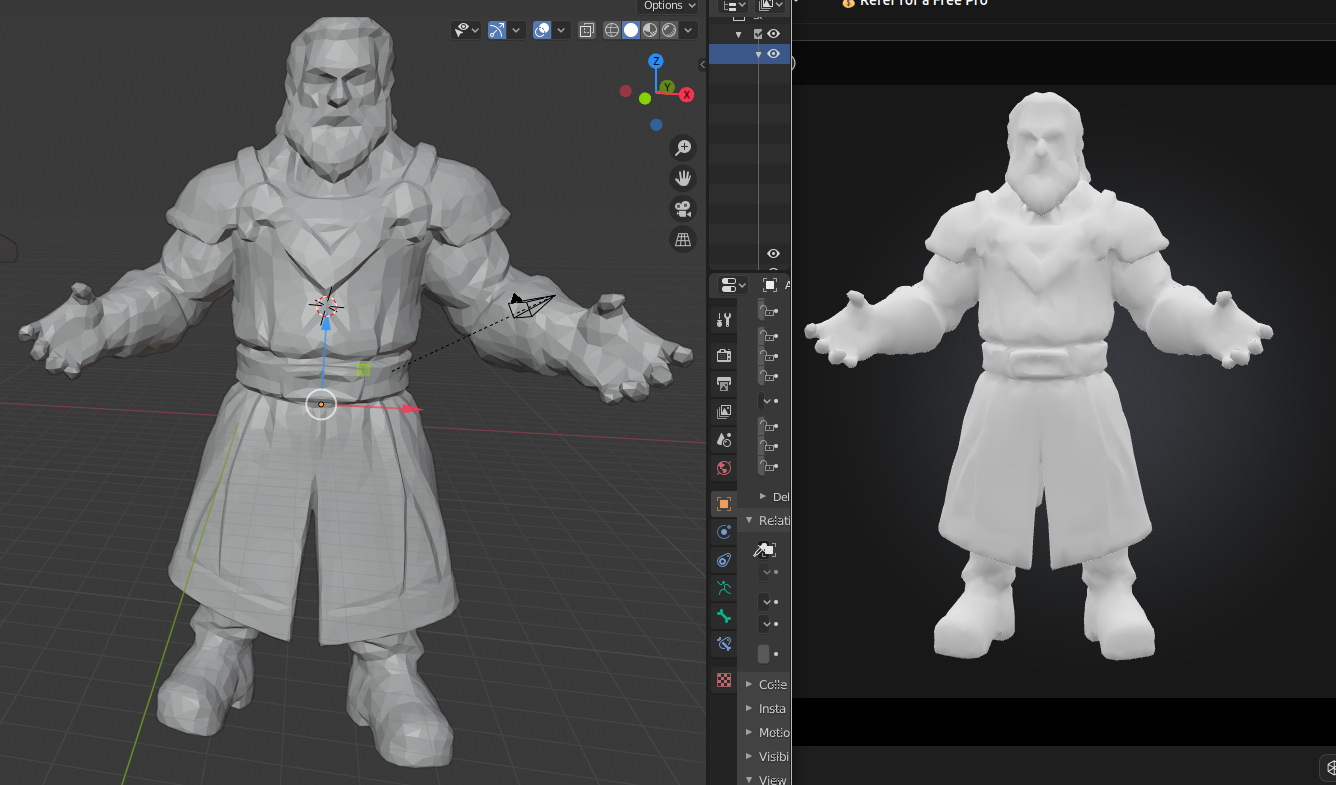Viewport: 1336px width, 785px height.
Task: Open the Tool properties tab
Action: point(724,320)
